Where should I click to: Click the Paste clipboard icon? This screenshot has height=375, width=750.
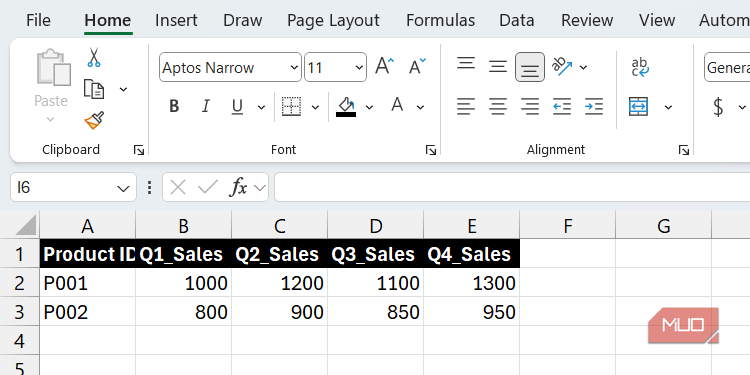tap(53, 68)
